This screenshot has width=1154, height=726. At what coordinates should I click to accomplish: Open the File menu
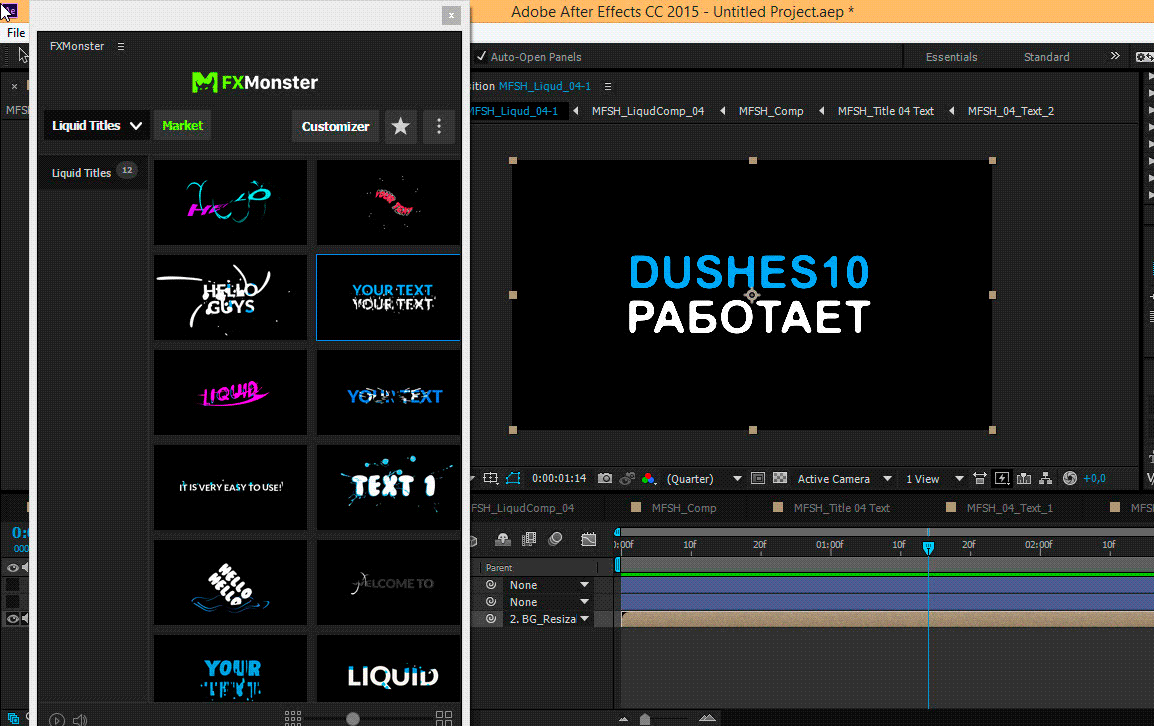pyautogui.click(x=16, y=32)
